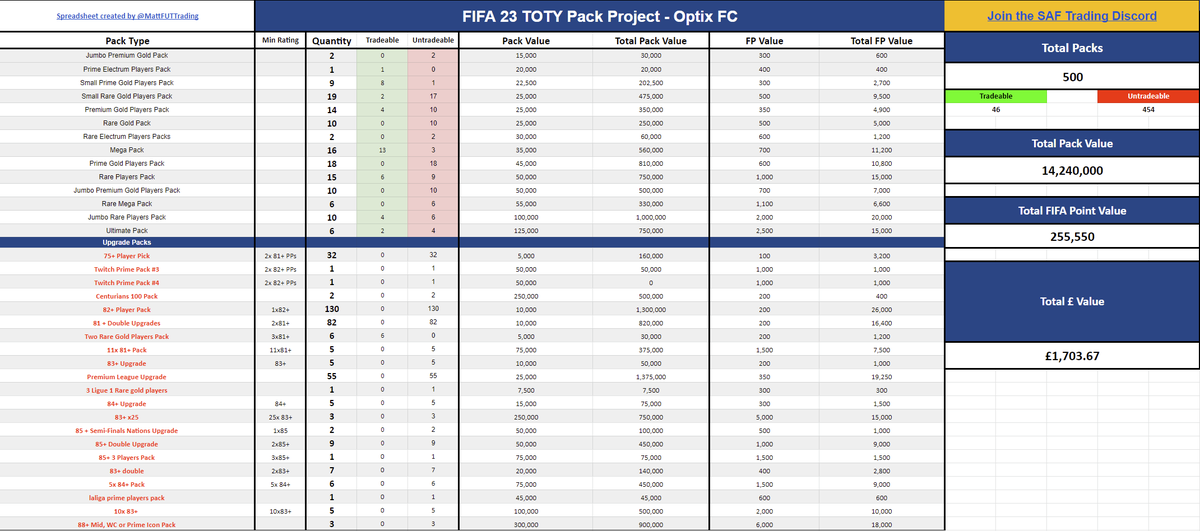Click the 'Ultimate Pack' row label
1200x531 pixels.
[127, 230]
